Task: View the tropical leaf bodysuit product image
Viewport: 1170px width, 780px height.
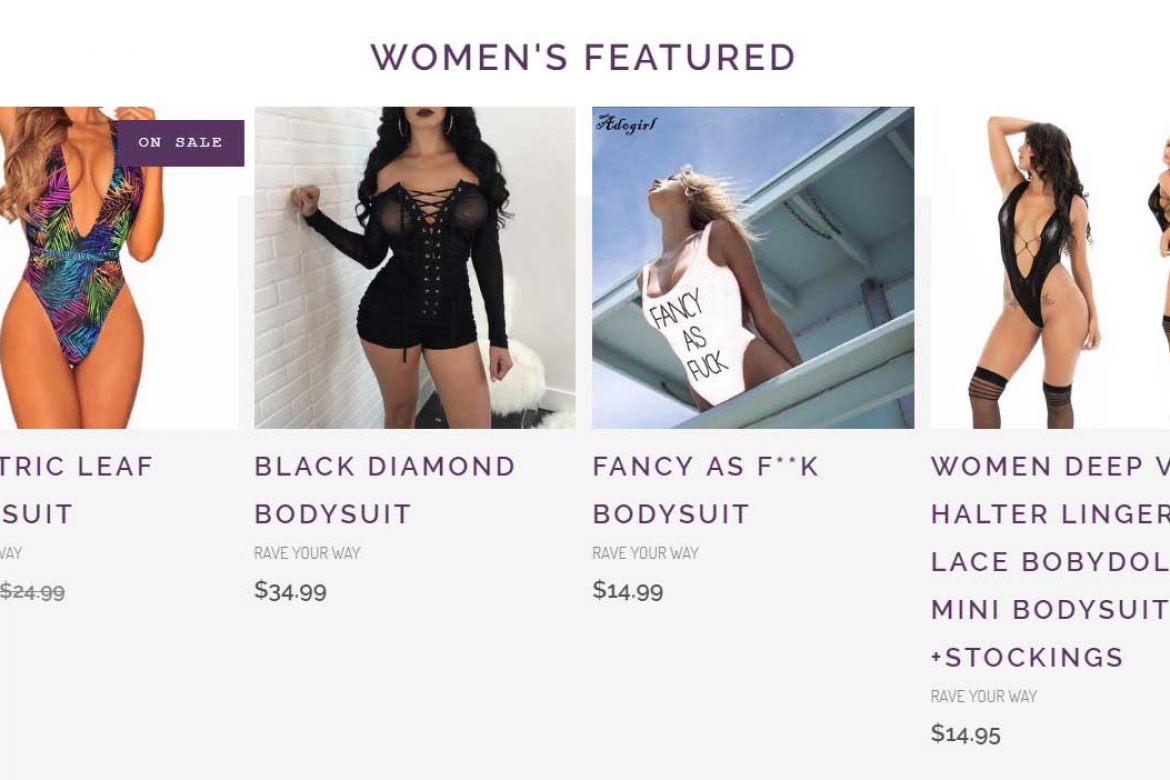Action: click(119, 267)
